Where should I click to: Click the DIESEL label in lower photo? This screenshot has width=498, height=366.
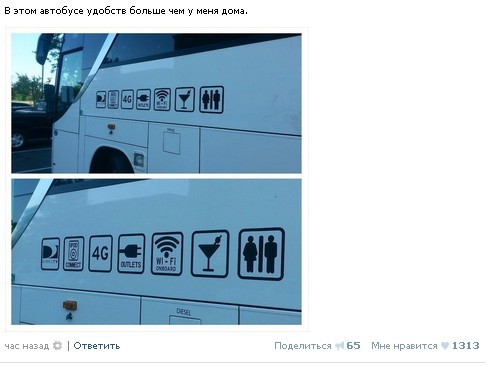(x=184, y=312)
